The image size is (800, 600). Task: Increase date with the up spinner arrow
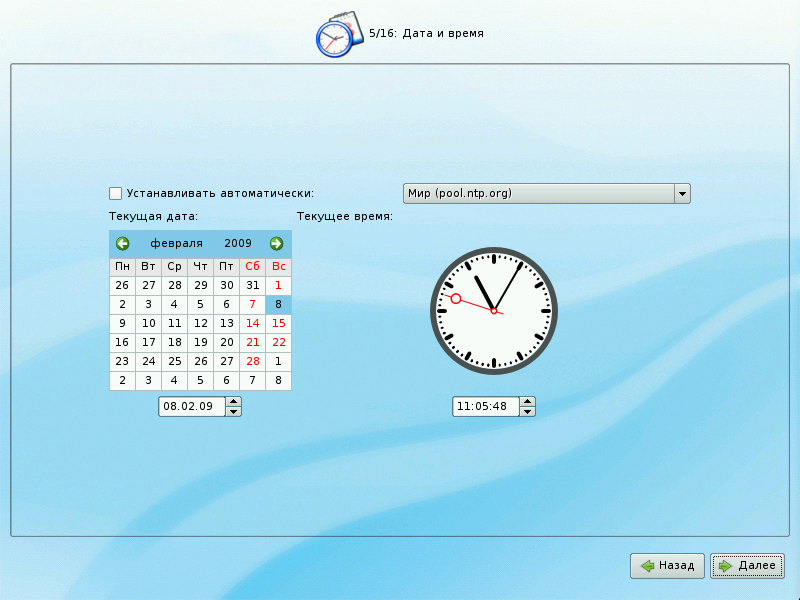[x=233, y=402]
